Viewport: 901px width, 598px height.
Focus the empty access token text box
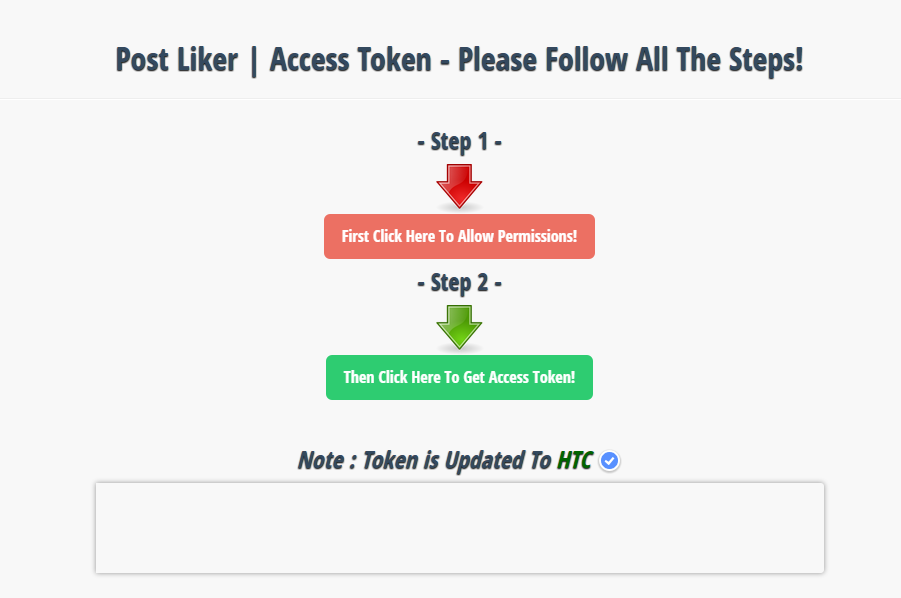tap(460, 528)
